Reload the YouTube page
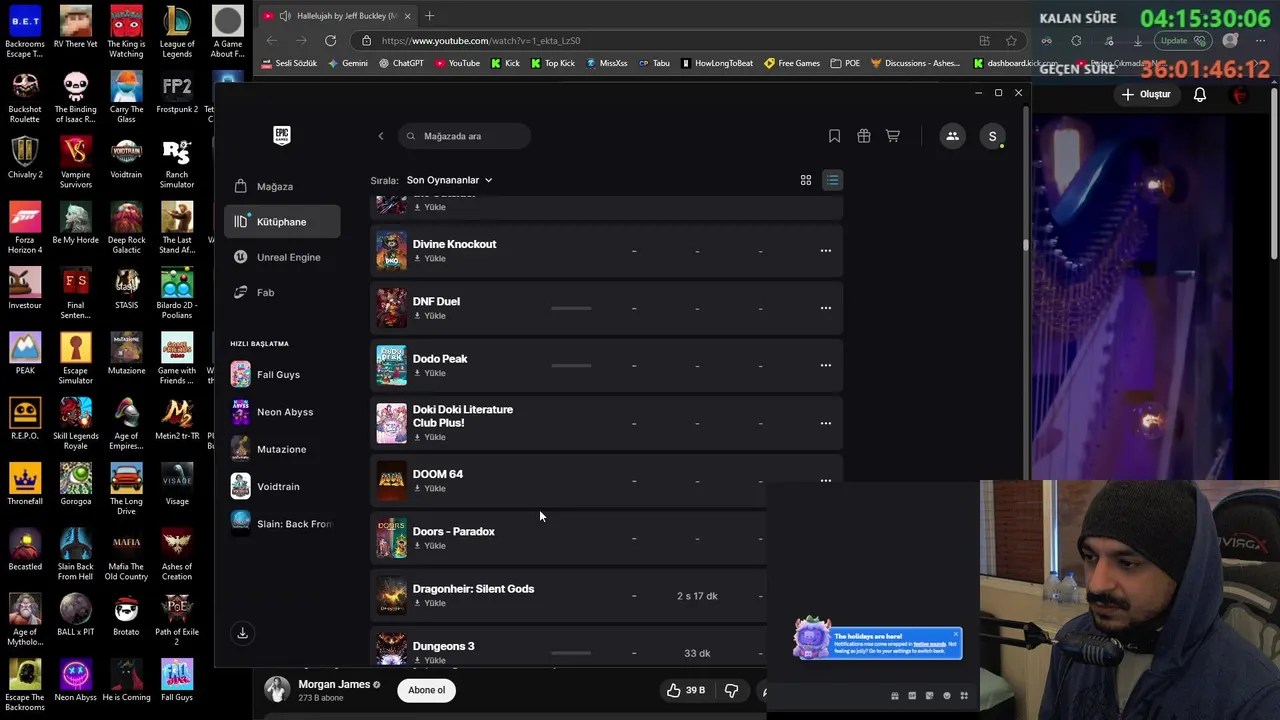 (x=330, y=41)
